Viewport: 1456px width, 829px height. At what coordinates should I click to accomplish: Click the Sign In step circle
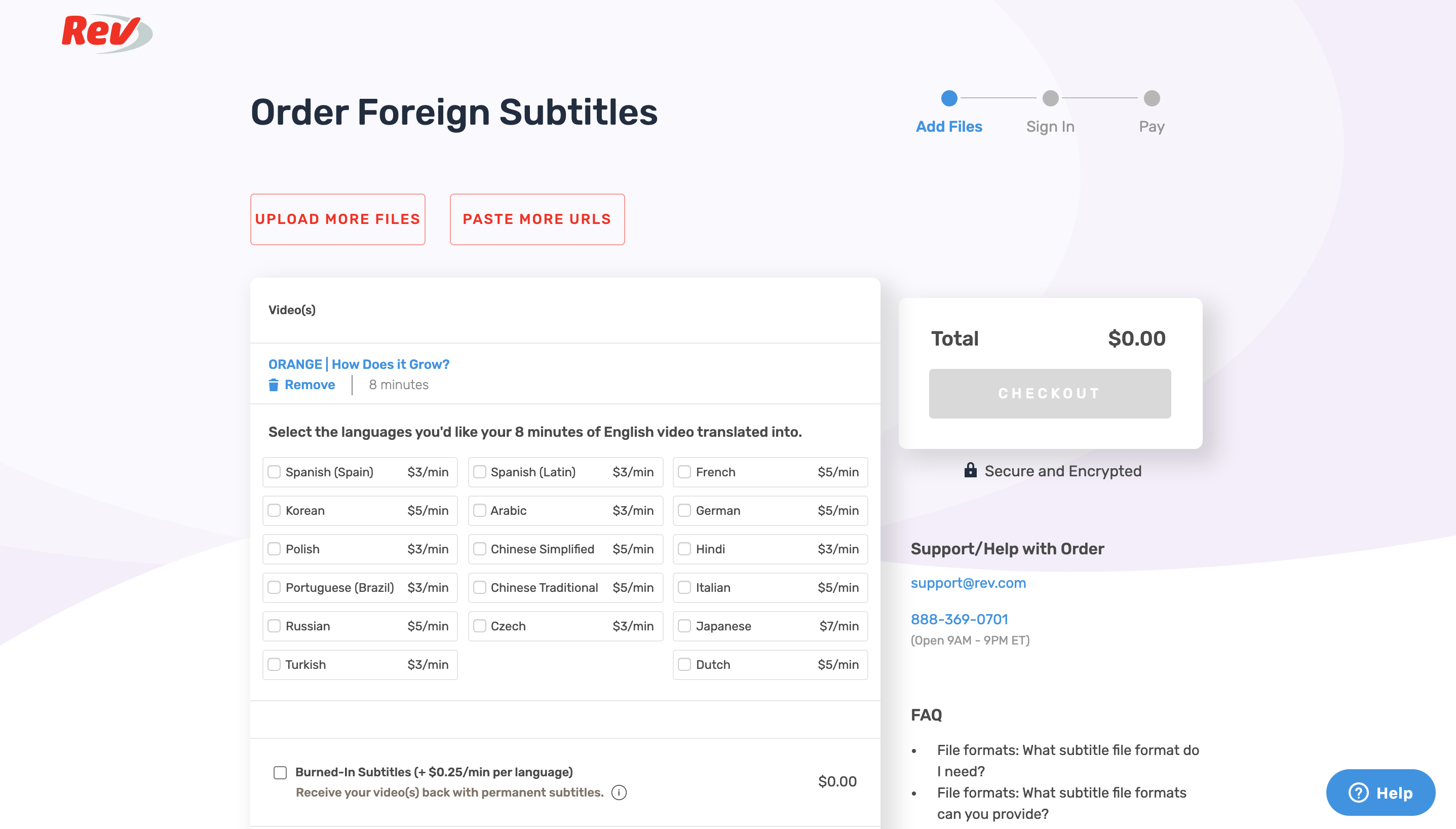coord(1050,98)
